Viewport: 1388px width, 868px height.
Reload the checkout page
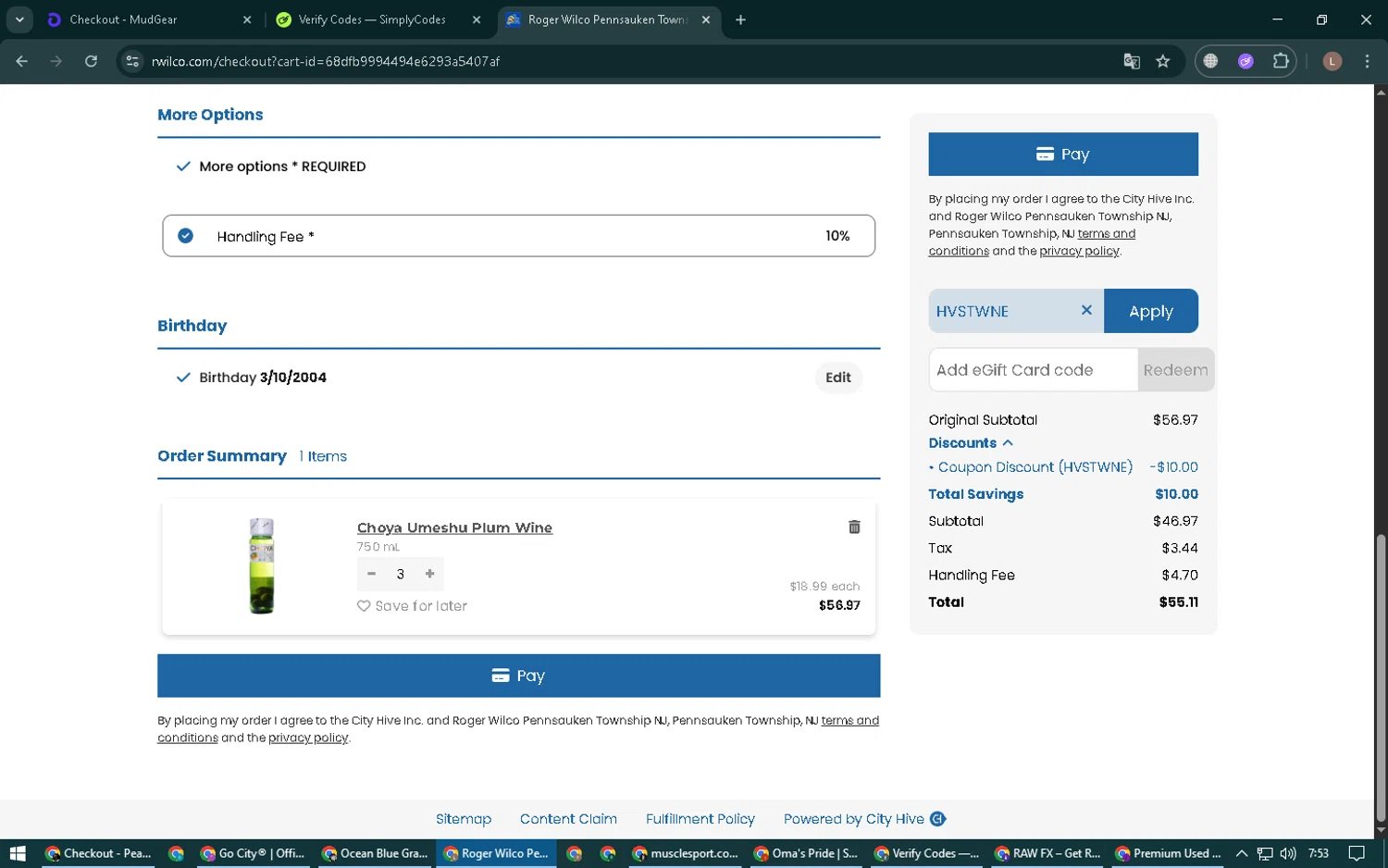tap(91, 61)
